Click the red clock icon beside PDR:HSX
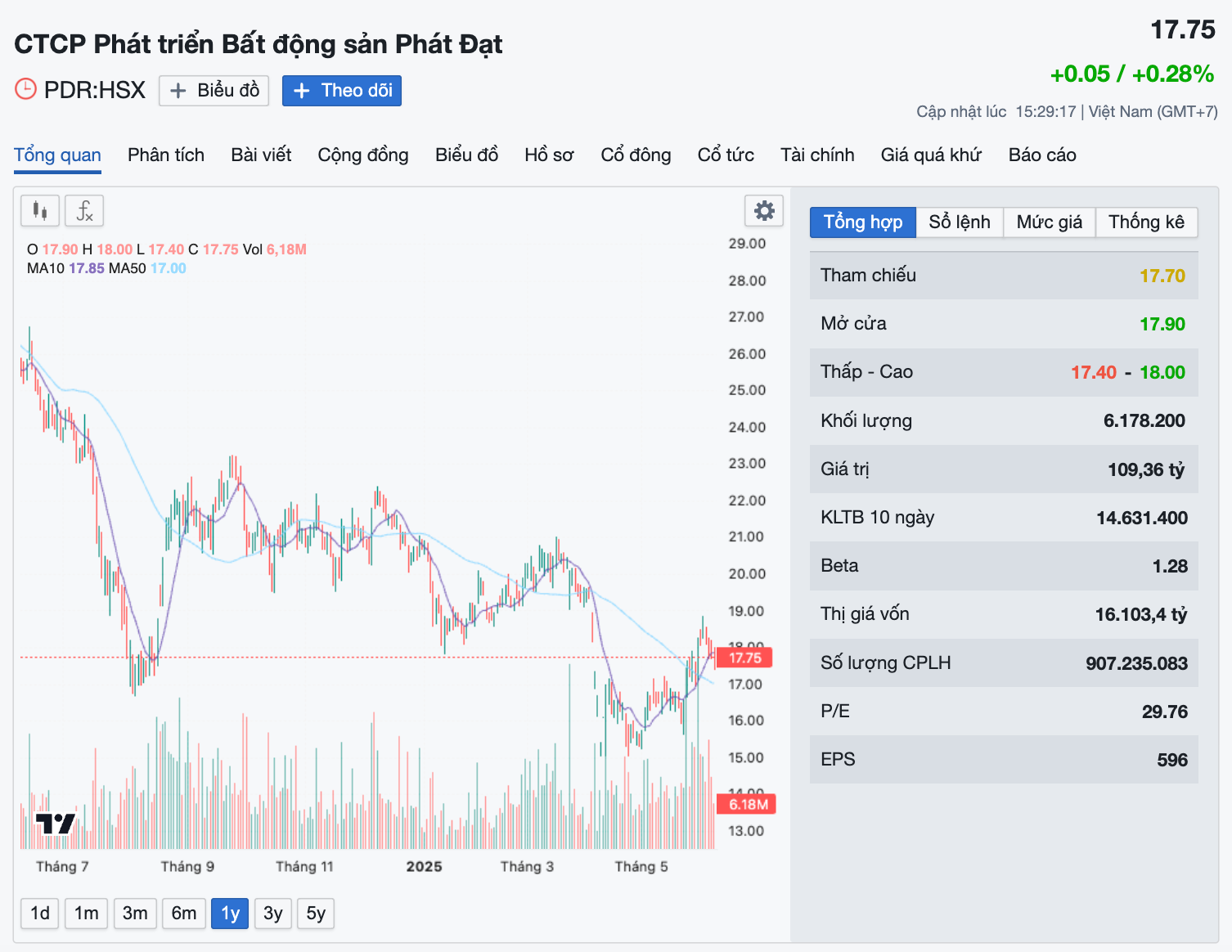 coord(26,89)
